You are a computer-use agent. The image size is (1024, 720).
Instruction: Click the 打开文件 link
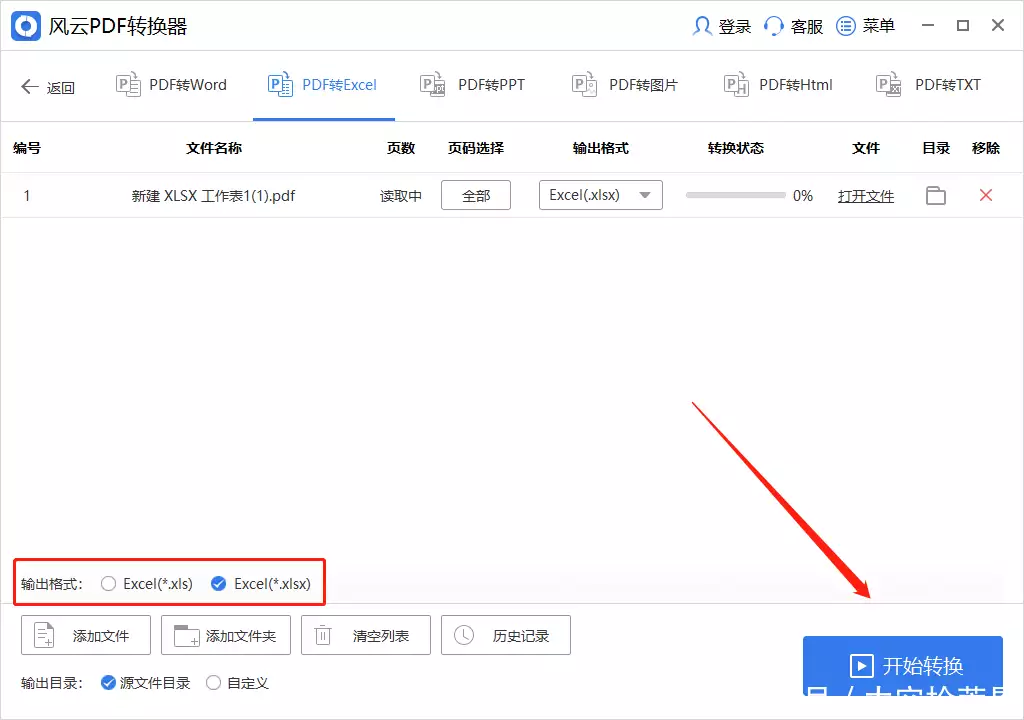tap(866, 196)
